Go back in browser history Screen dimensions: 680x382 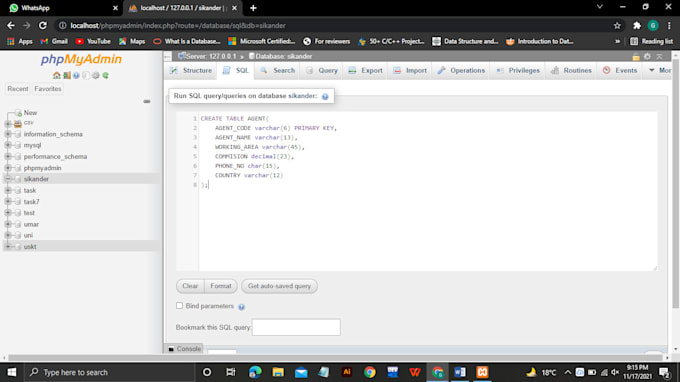pyautogui.click(x=11, y=26)
